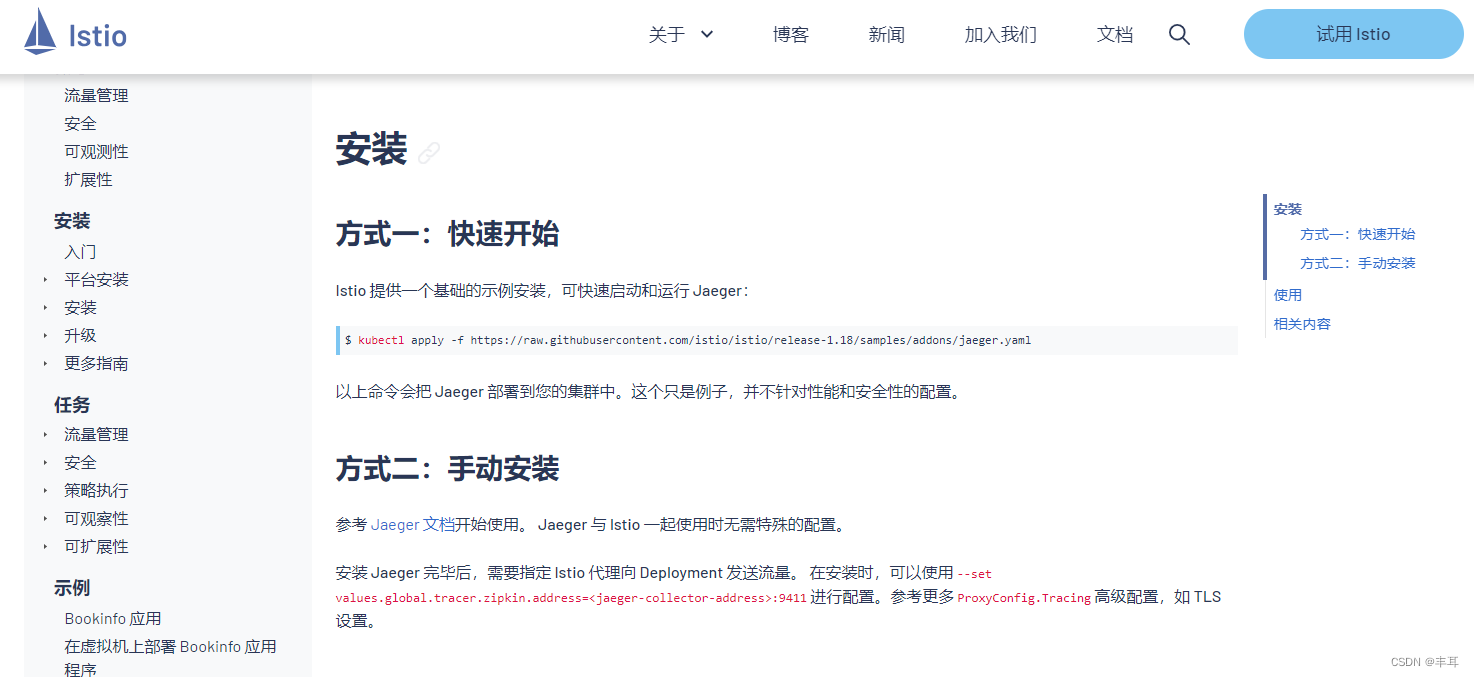Open the search magnifier icon

click(1179, 33)
